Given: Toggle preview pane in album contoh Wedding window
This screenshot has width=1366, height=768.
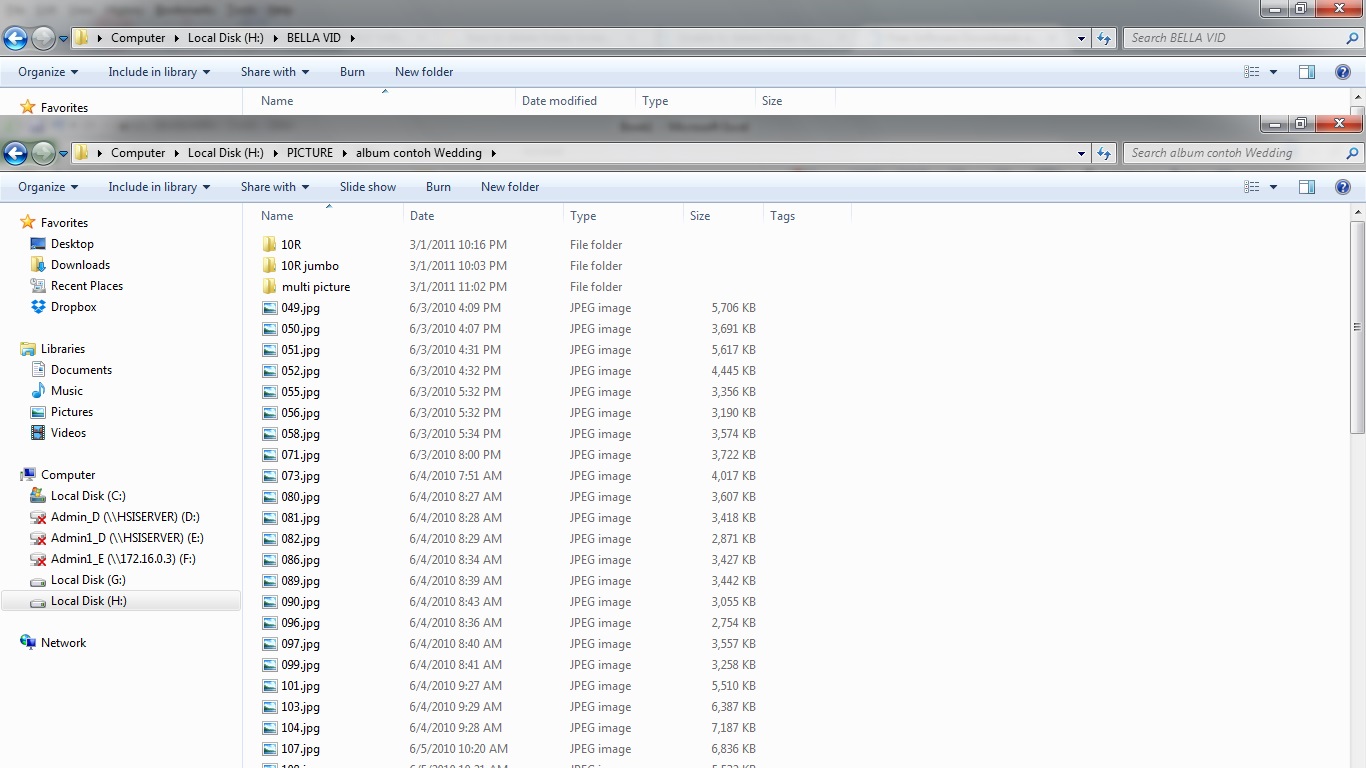Looking at the screenshot, I should [1307, 187].
